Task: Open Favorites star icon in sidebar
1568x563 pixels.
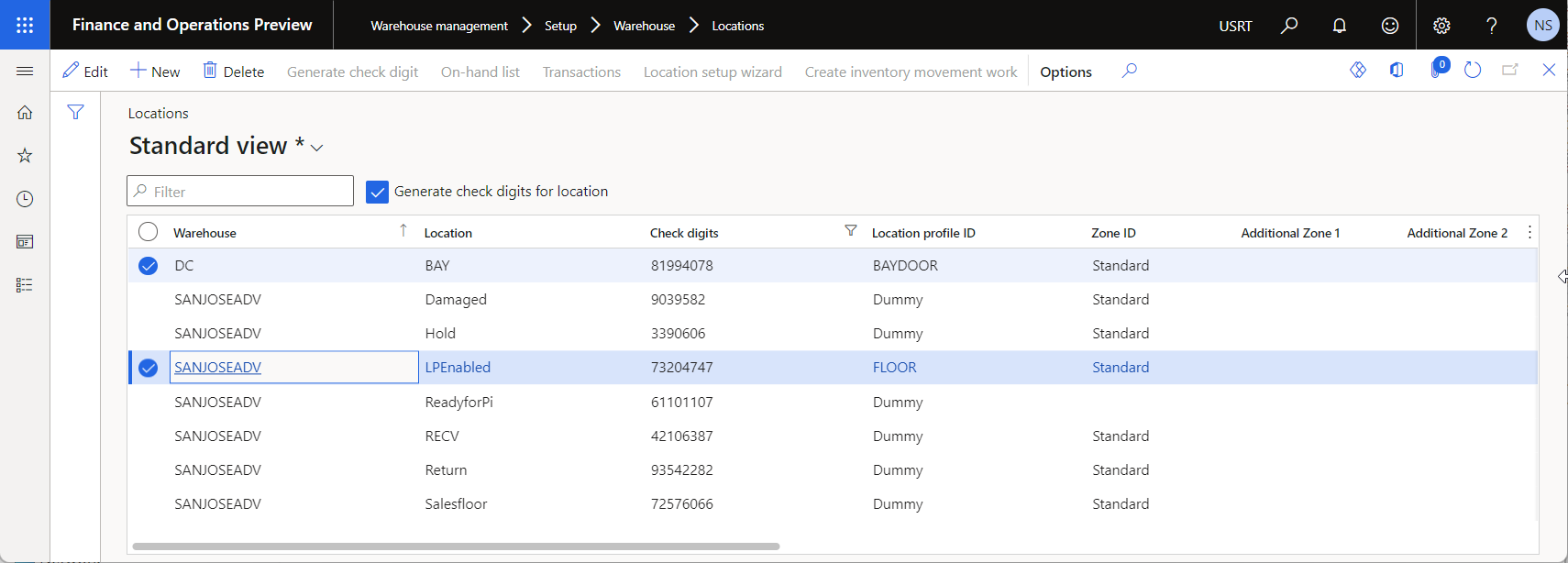Action: pyautogui.click(x=25, y=156)
